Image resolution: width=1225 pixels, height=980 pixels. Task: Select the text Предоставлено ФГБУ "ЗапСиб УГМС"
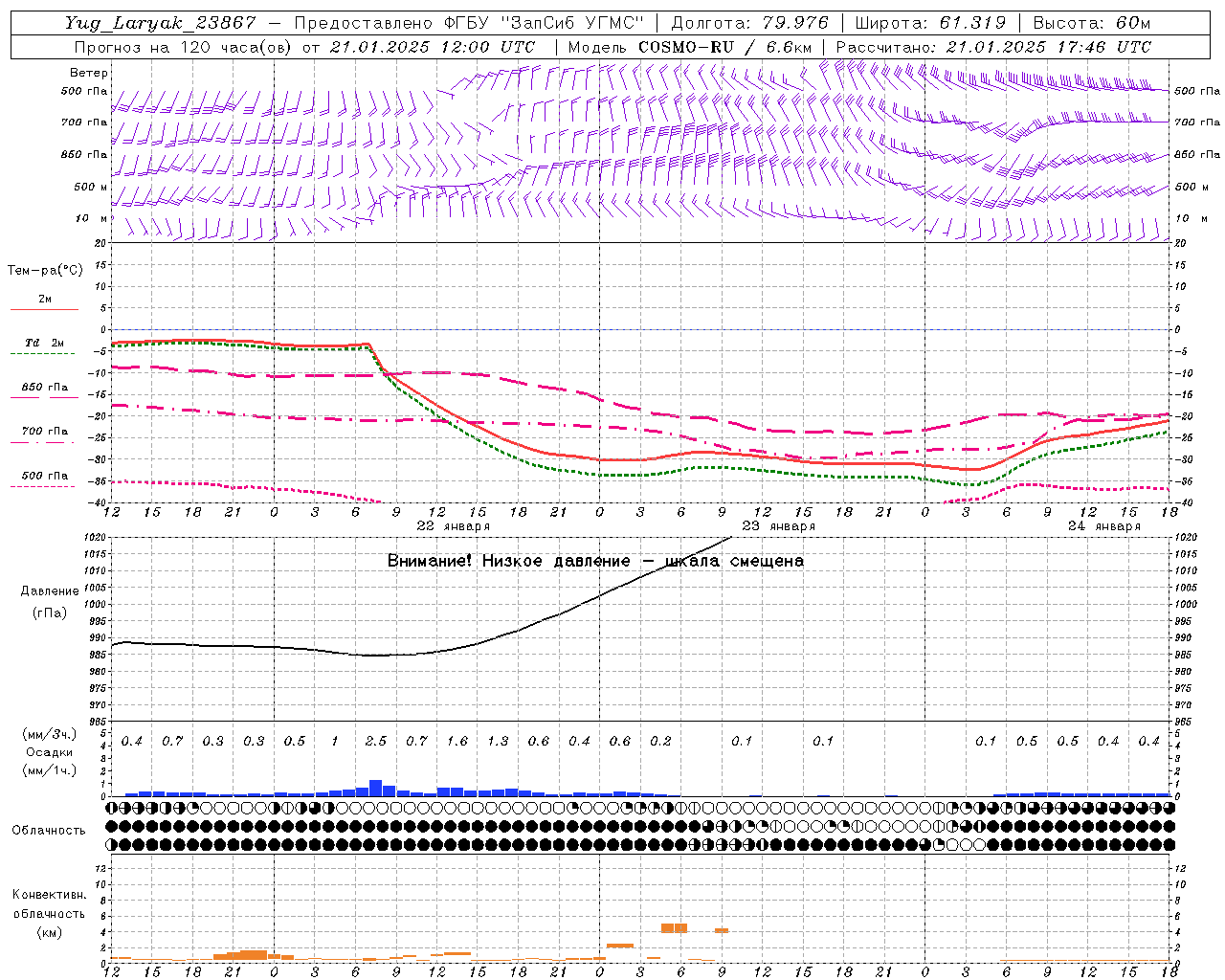[x=469, y=23]
